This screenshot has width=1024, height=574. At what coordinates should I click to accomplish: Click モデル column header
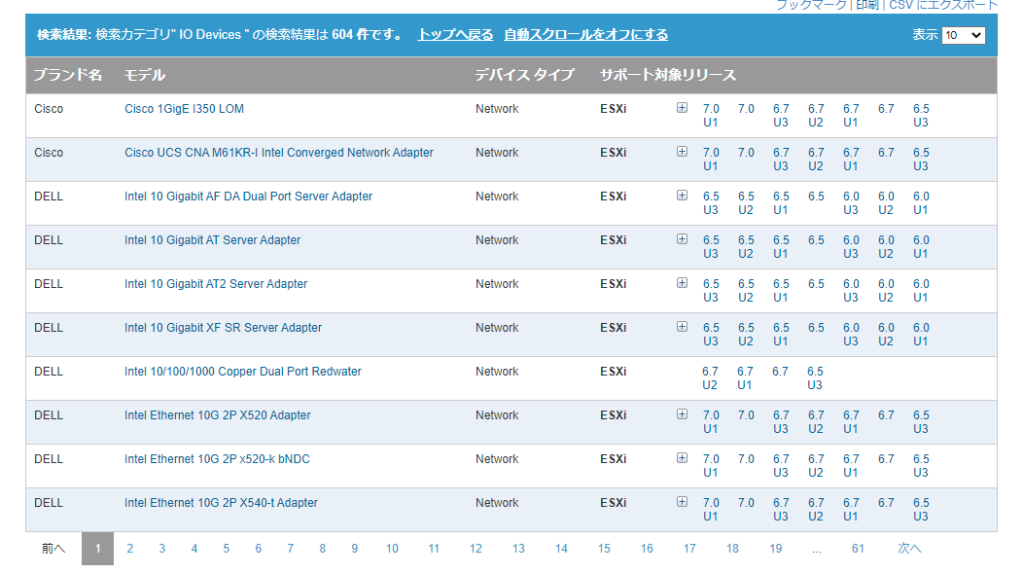pyautogui.click(x=145, y=75)
